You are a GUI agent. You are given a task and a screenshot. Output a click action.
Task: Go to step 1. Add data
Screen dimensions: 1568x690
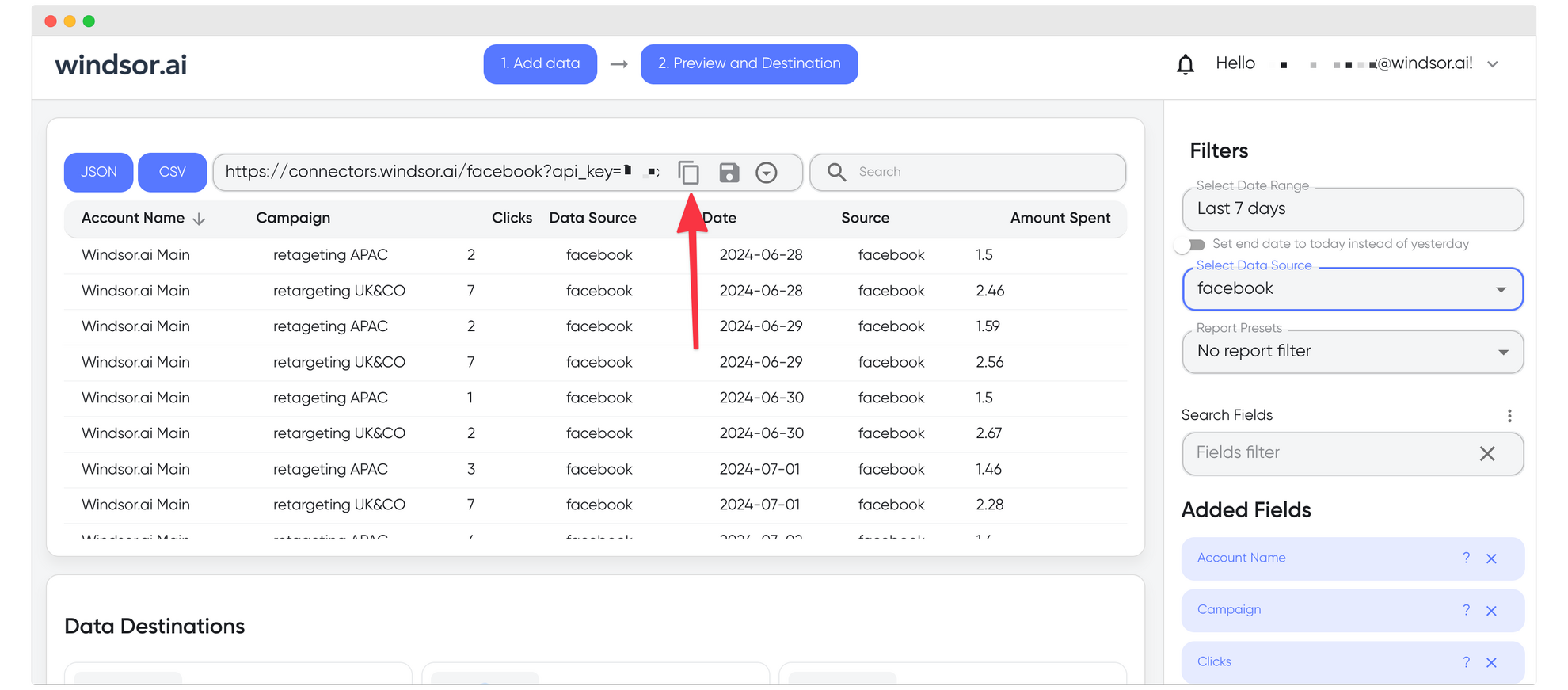tap(540, 63)
